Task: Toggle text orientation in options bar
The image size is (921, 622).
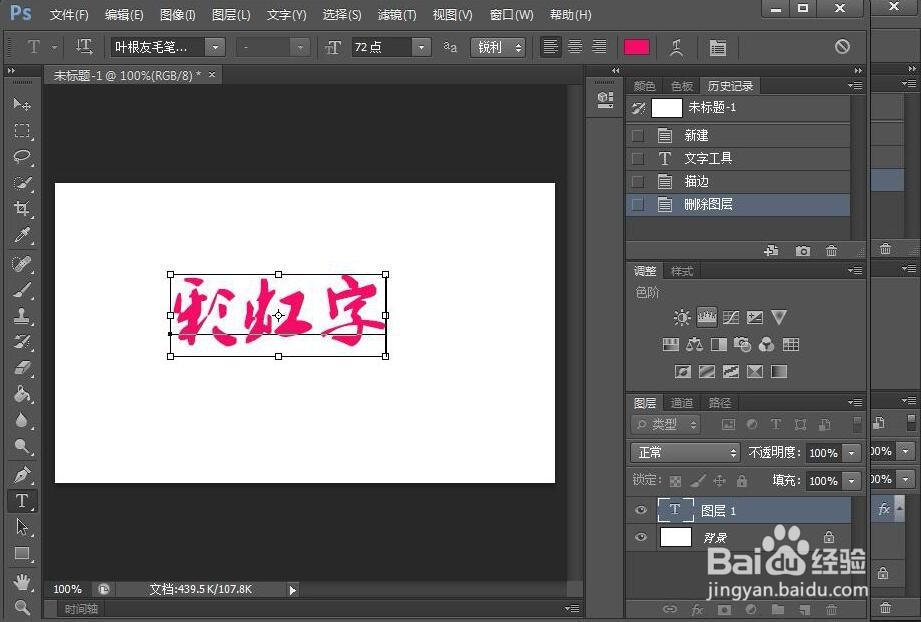Action: click(x=84, y=47)
